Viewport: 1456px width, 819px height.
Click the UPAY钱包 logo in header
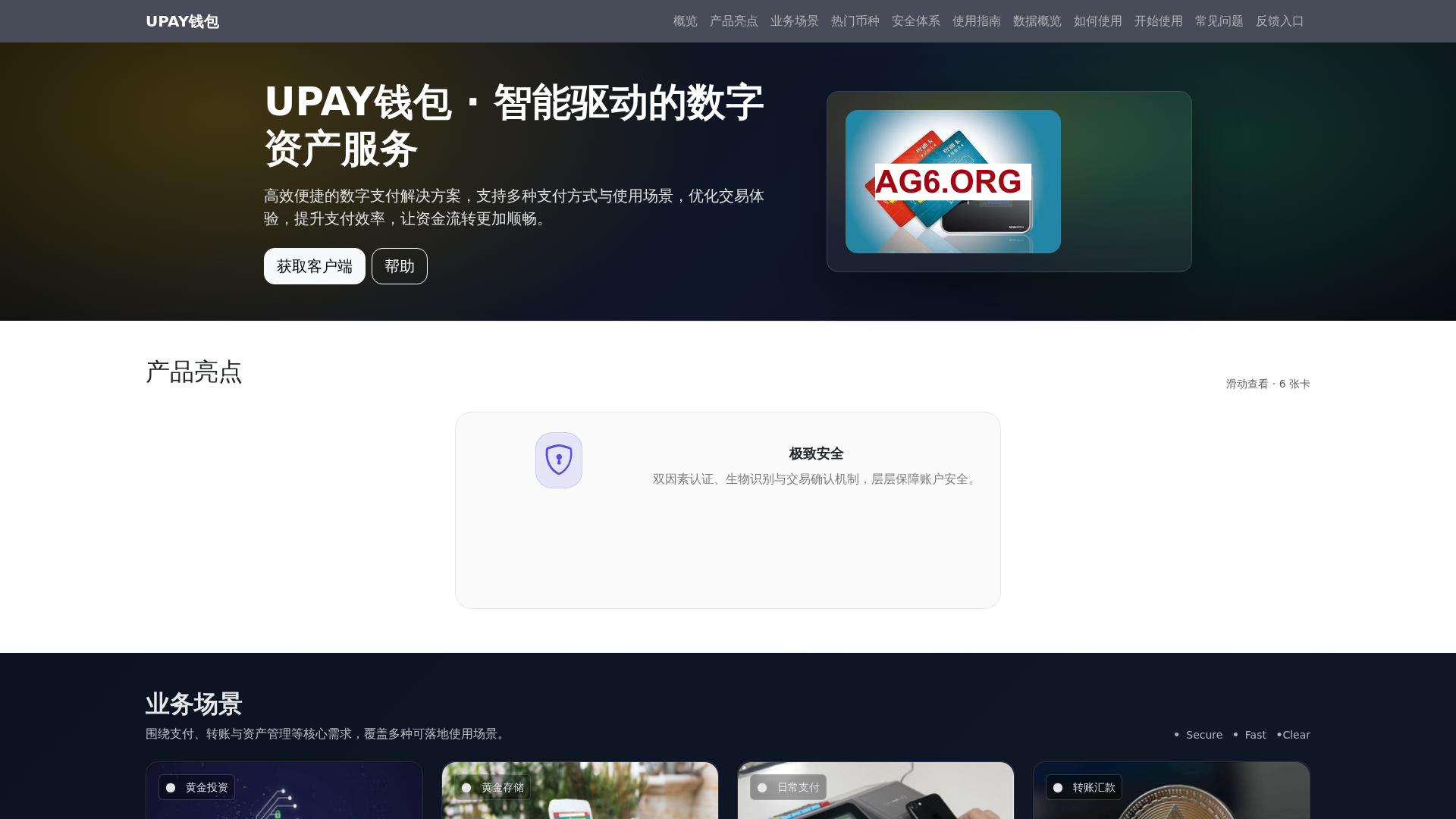point(182,21)
